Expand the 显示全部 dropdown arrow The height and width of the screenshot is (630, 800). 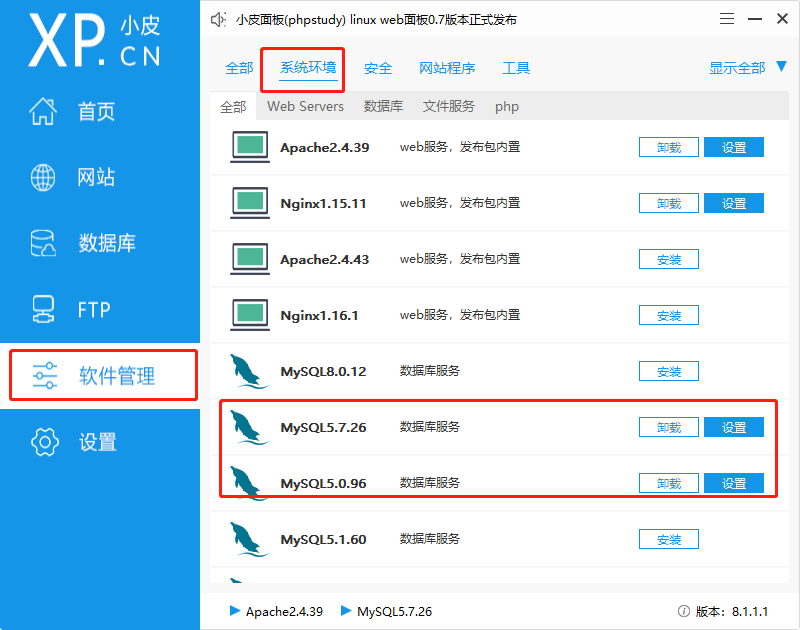(x=781, y=66)
